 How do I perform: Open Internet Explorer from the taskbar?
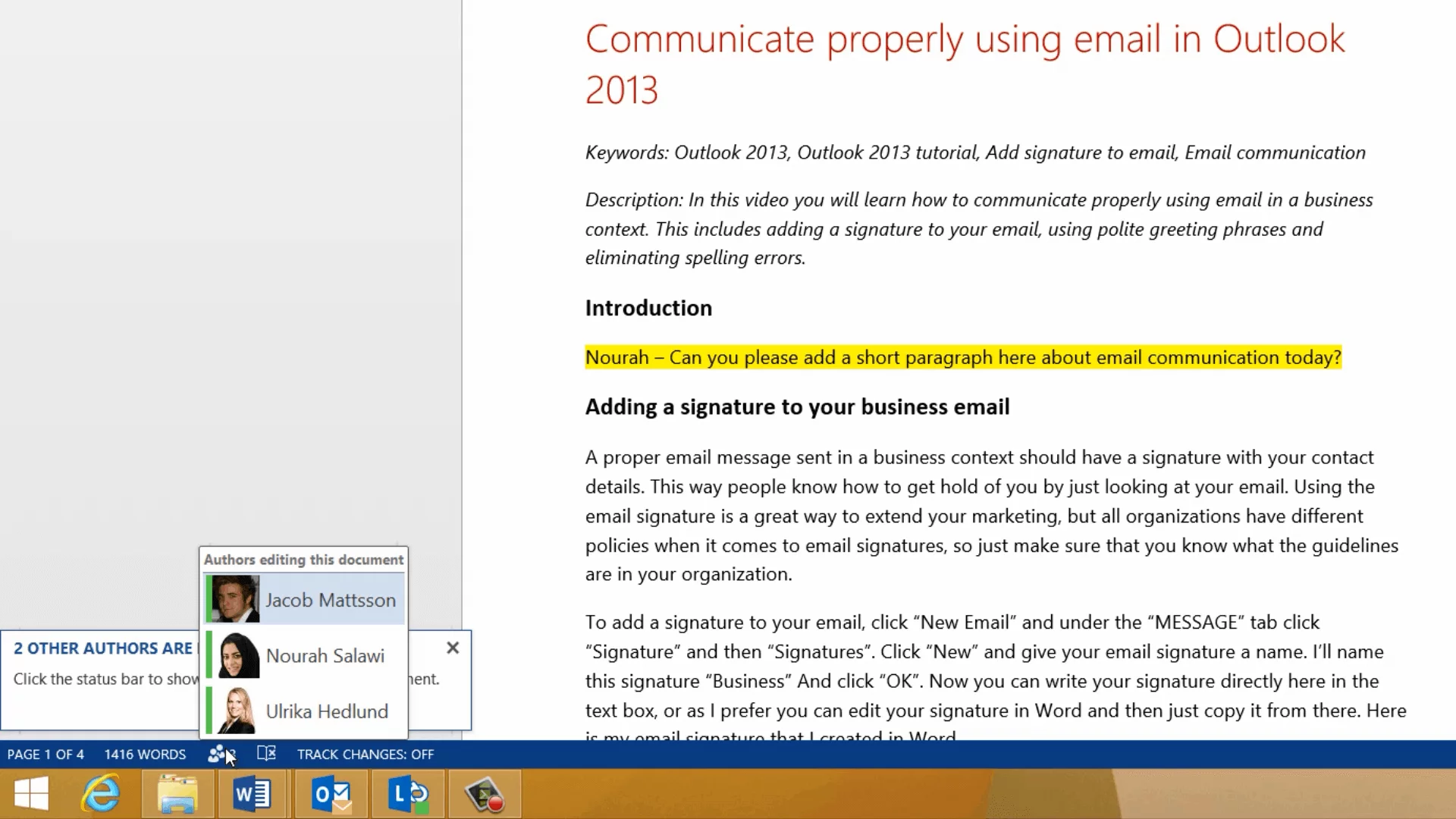click(x=102, y=795)
